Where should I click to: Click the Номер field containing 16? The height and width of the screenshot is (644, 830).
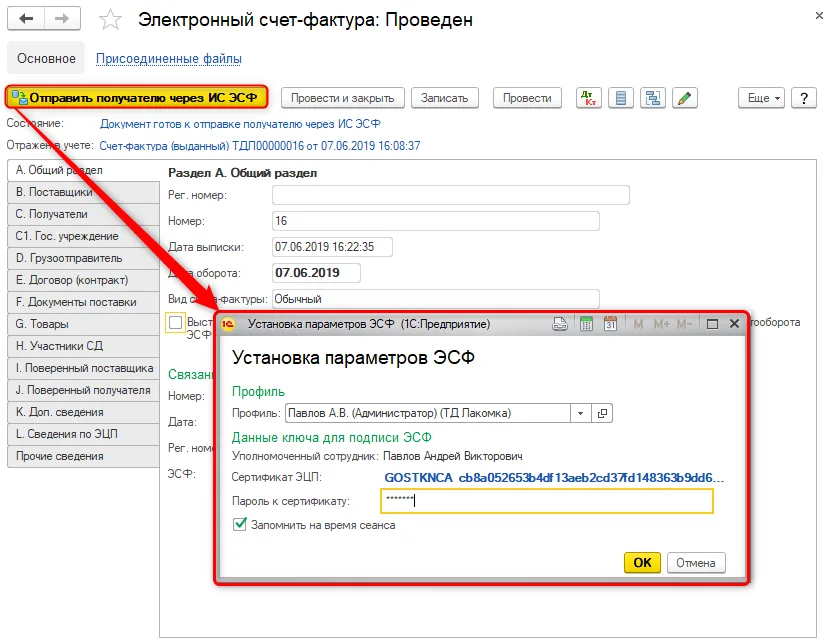point(436,221)
